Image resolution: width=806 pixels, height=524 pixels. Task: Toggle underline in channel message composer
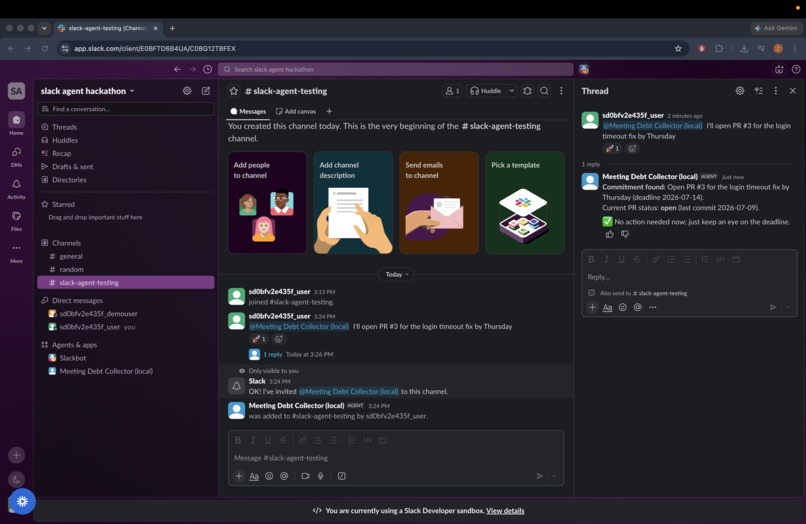[268, 440]
